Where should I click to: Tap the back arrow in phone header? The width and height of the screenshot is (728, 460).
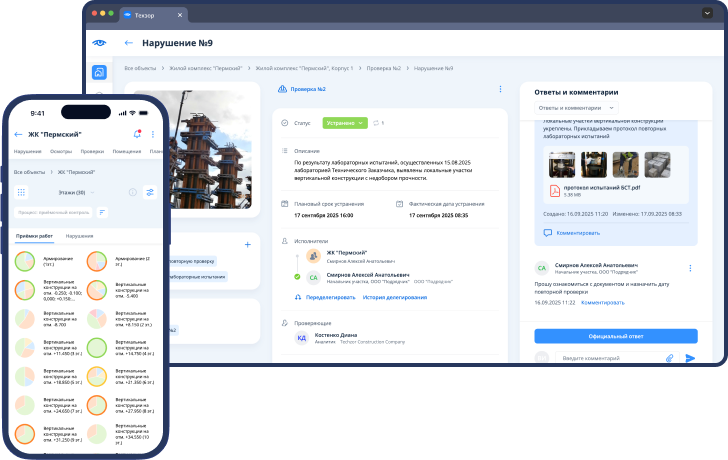click(x=18, y=134)
